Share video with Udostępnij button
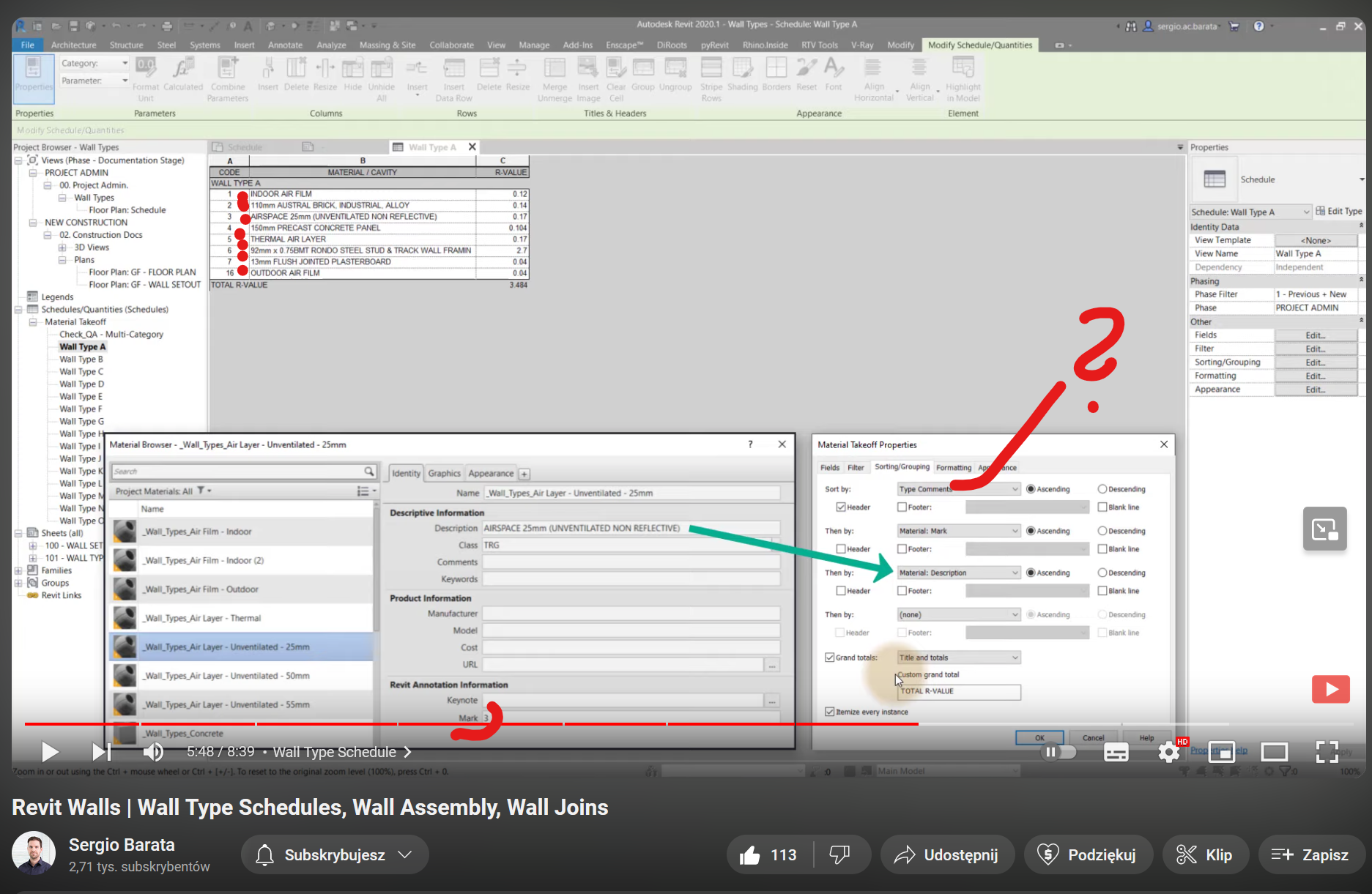The image size is (1372, 894). (947, 854)
